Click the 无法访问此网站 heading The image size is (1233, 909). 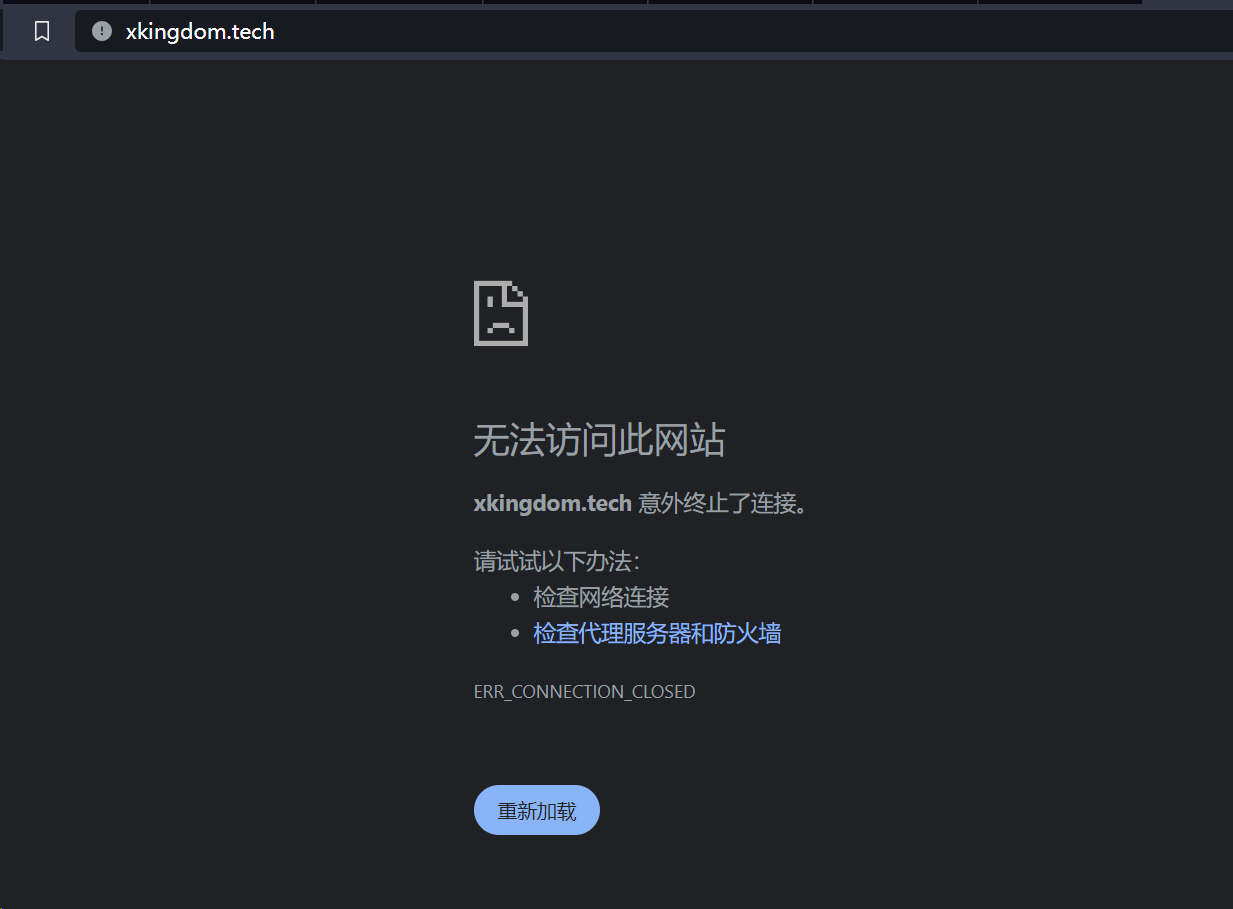[x=599, y=440]
